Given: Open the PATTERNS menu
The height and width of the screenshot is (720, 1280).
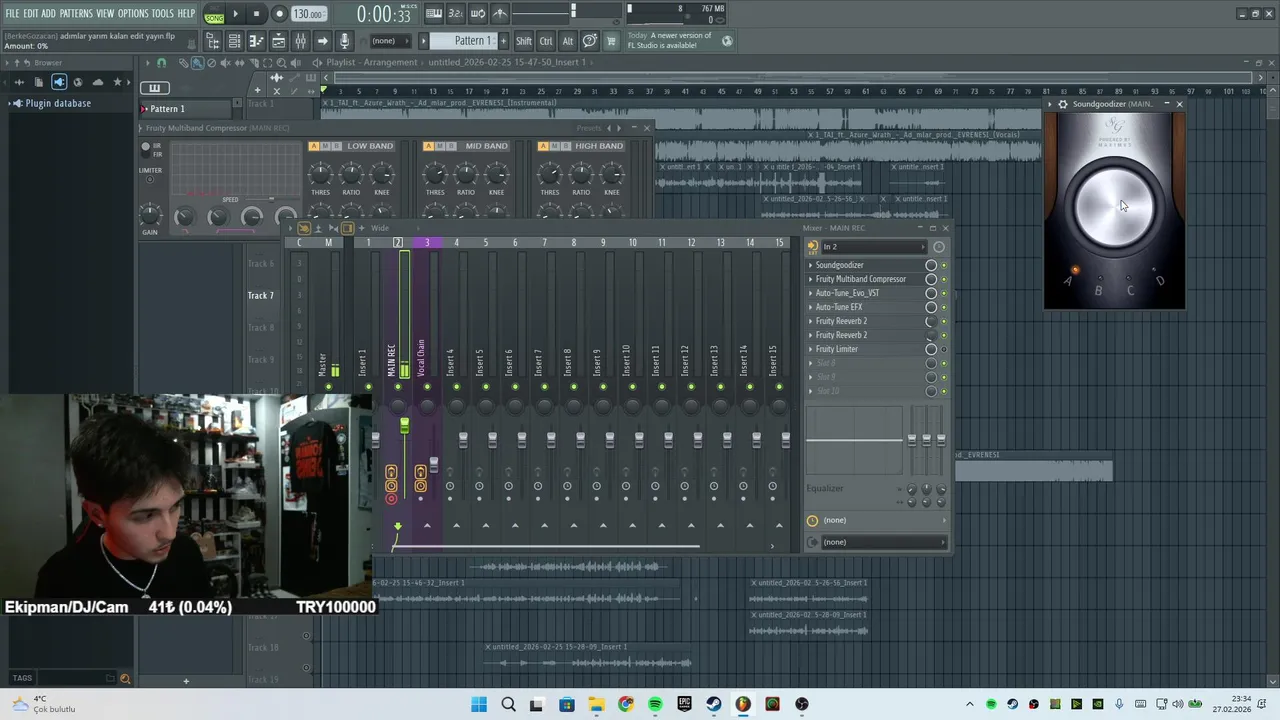Looking at the screenshot, I should tap(76, 13).
